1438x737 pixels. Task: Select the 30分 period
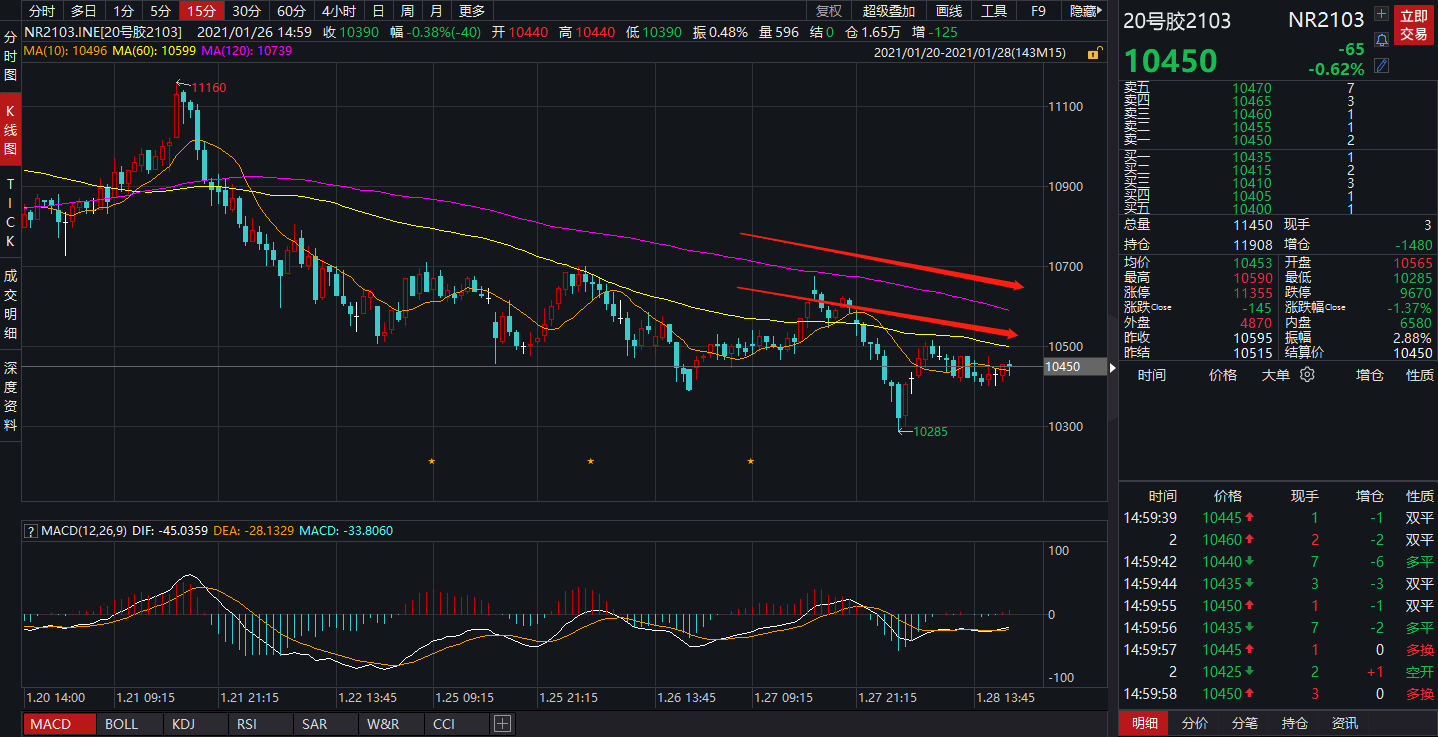[x=246, y=11]
